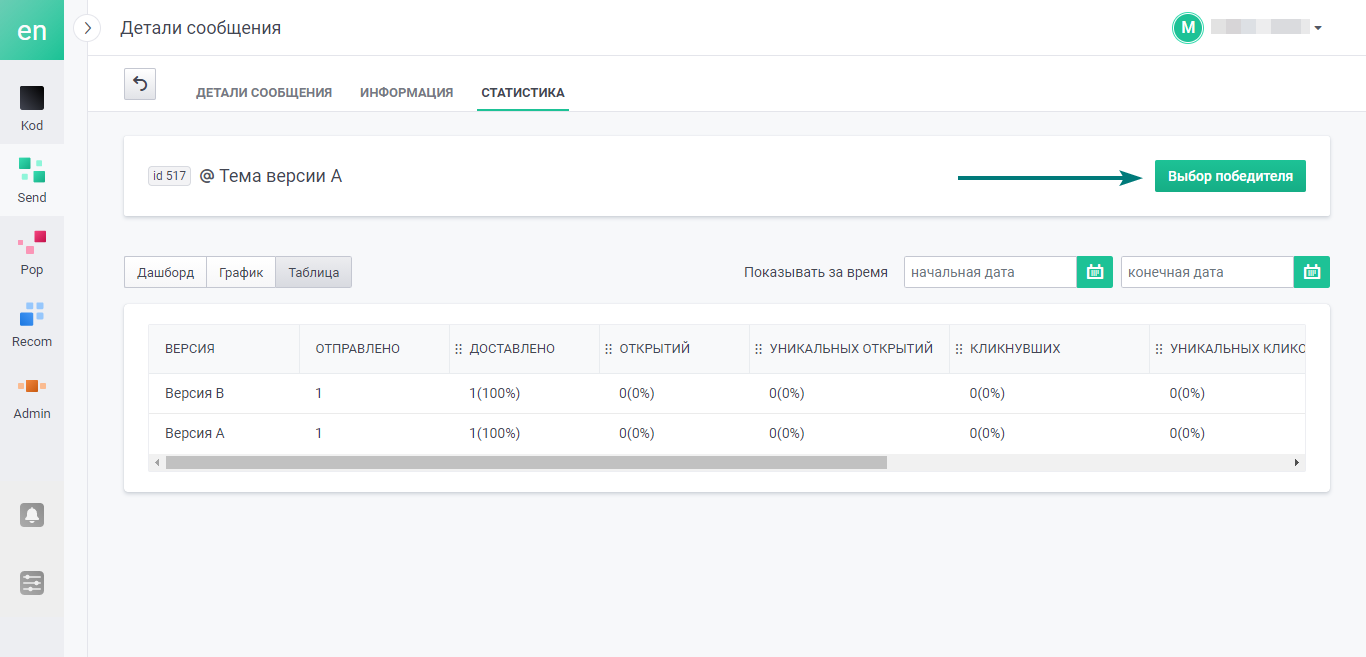
Task: Select the Таблица view
Action: click(x=314, y=272)
